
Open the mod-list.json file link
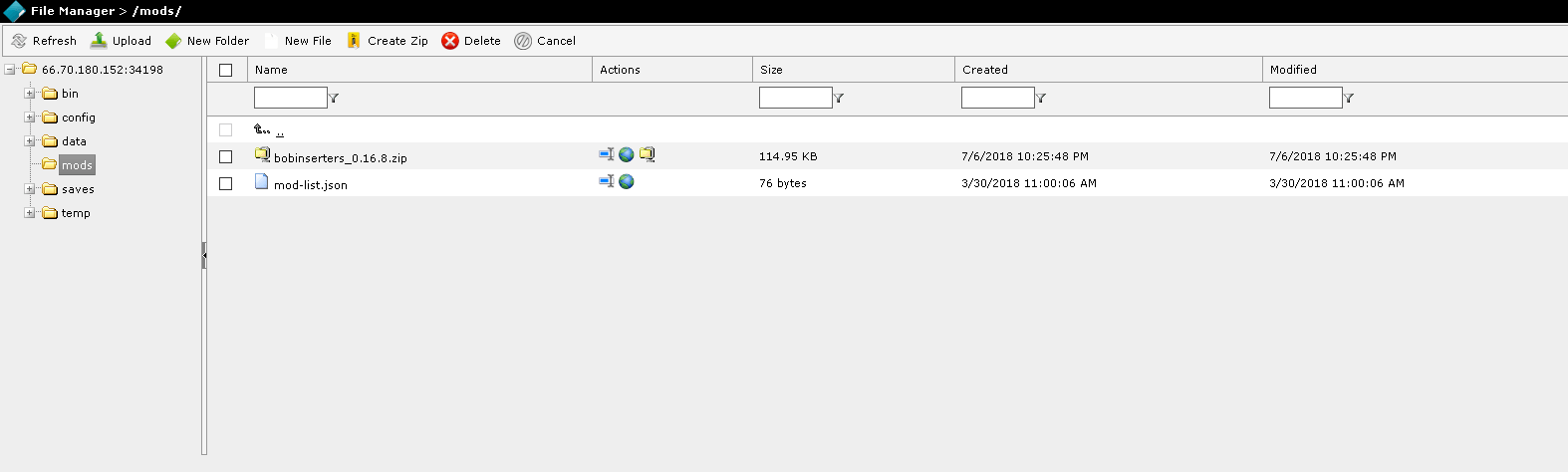click(311, 185)
